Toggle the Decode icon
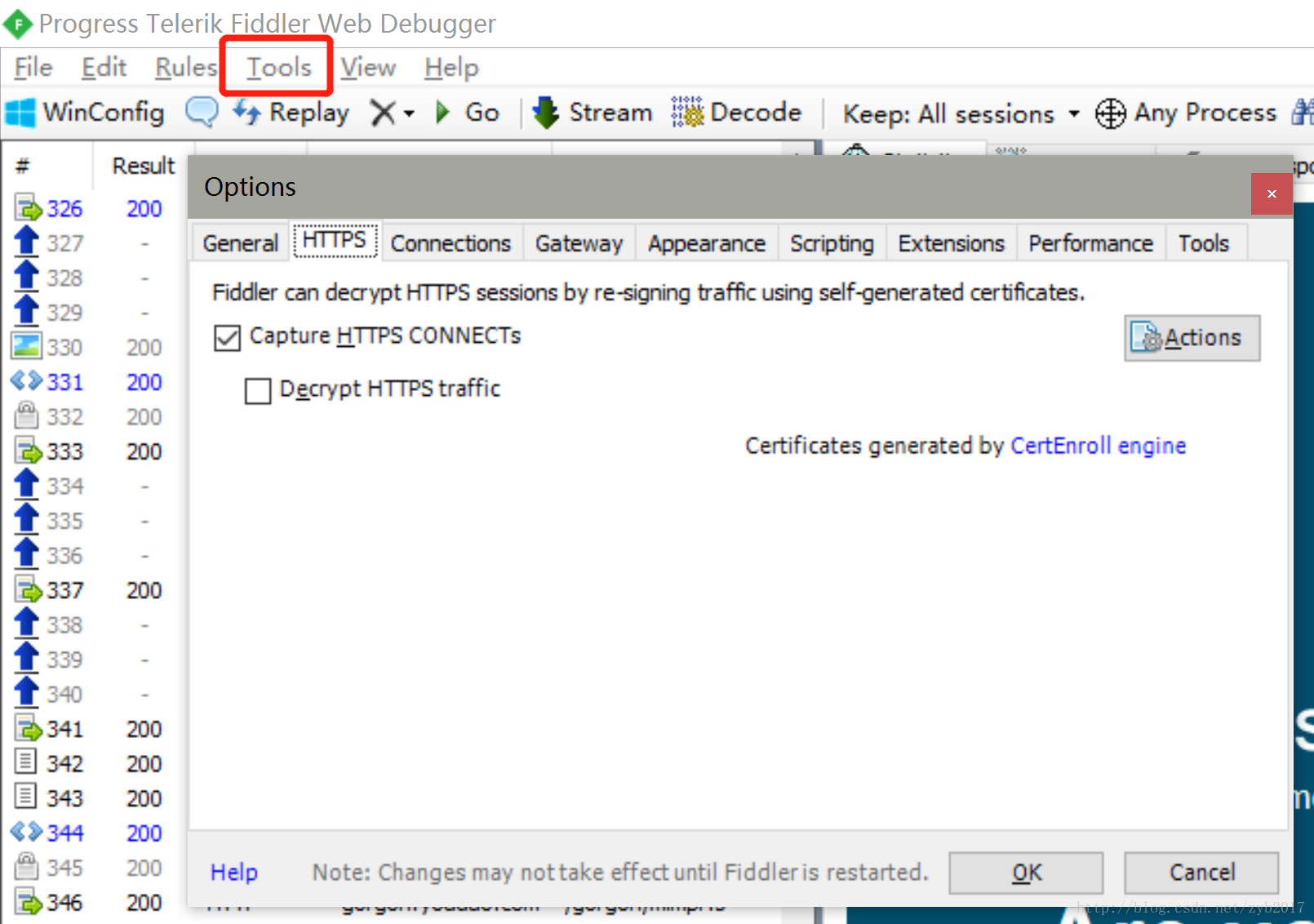 point(687,112)
